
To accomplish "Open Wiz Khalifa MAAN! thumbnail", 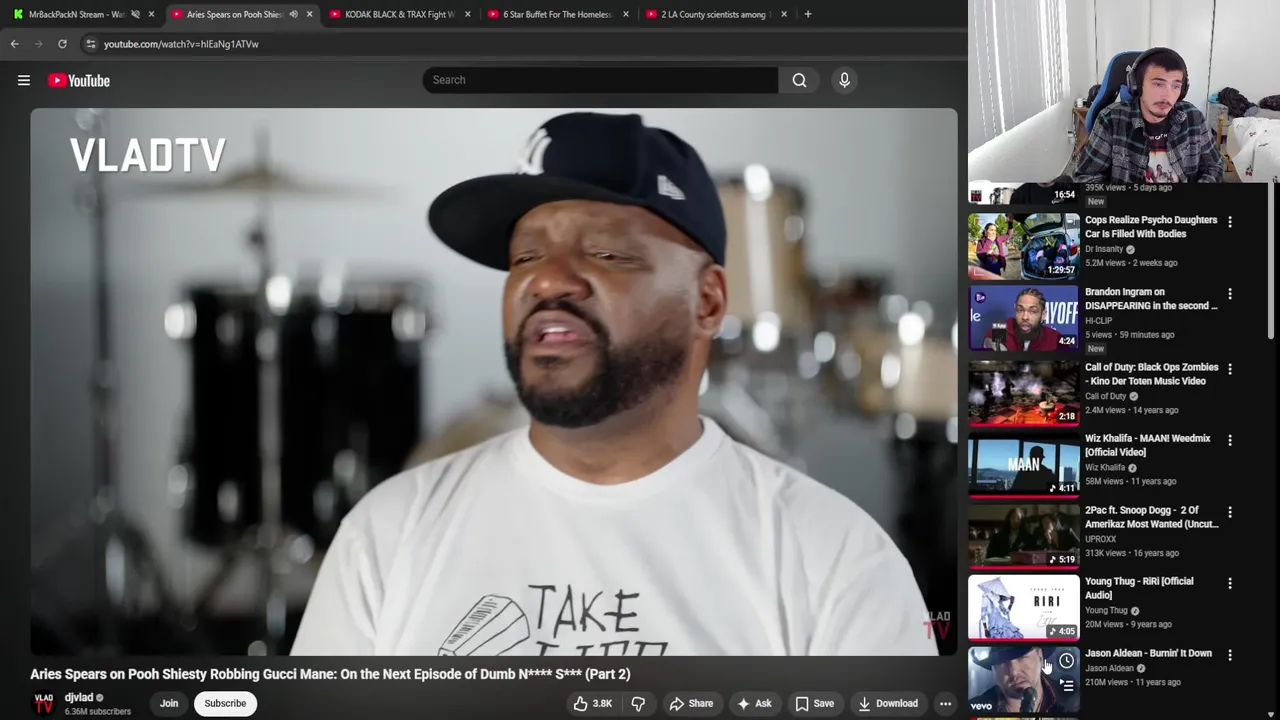I will point(1023,464).
